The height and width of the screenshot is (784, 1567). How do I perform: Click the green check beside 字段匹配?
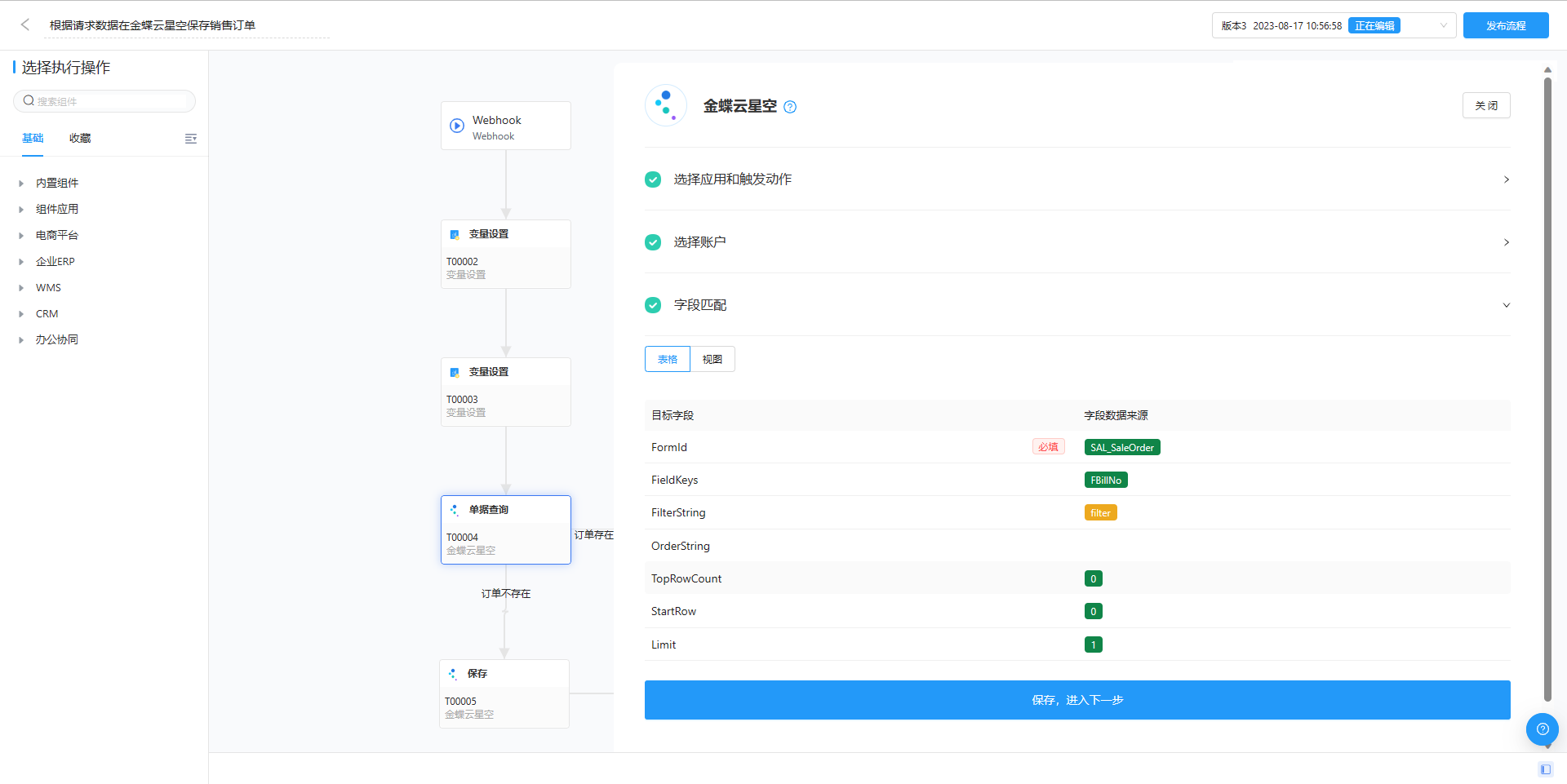coord(653,305)
